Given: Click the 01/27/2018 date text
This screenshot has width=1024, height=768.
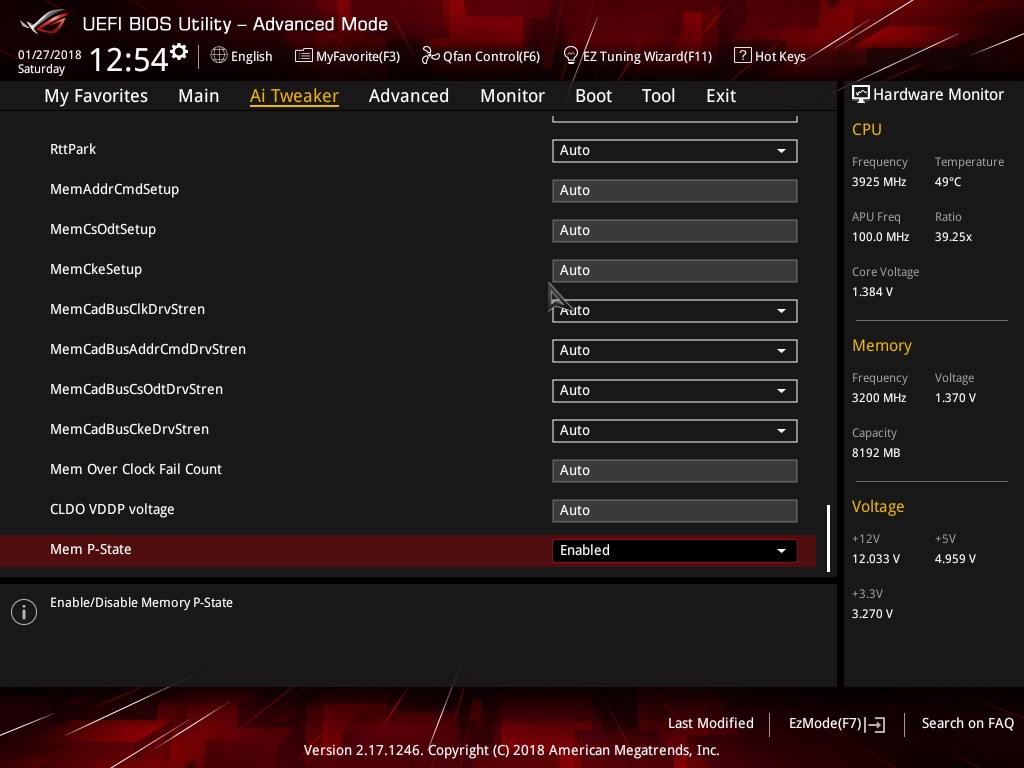Looking at the screenshot, I should (x=50, y=55).
